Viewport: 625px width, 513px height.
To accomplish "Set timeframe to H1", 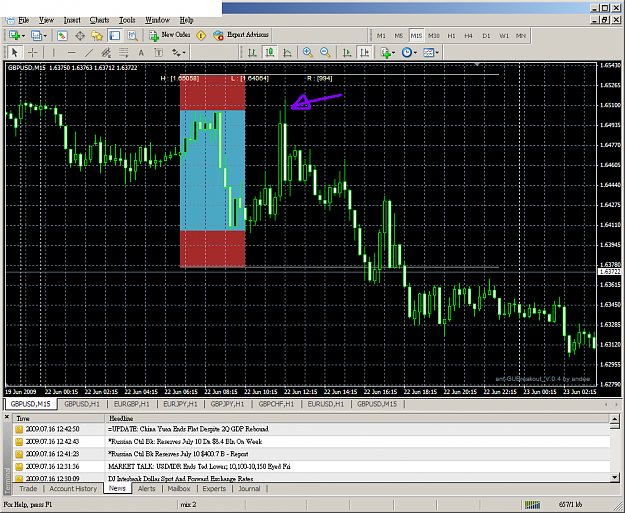I will pyautogui.click(x=451, y=35).
